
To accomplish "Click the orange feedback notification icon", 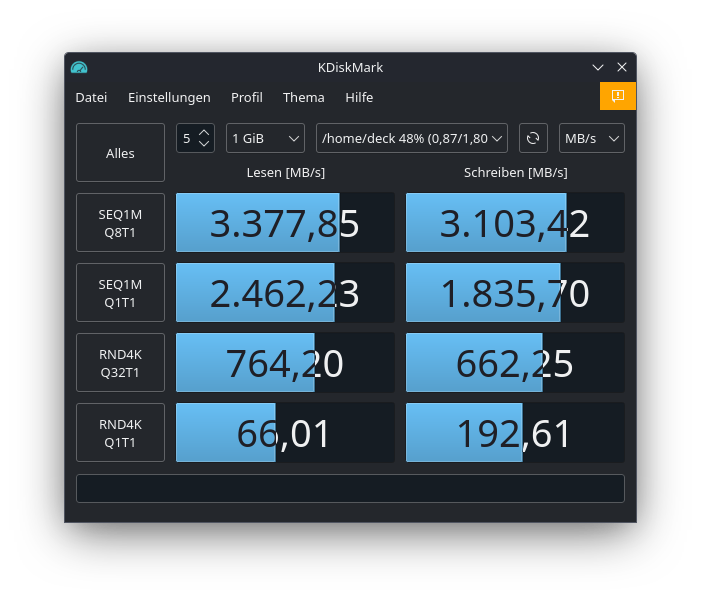I will click(x=617, y=96).
